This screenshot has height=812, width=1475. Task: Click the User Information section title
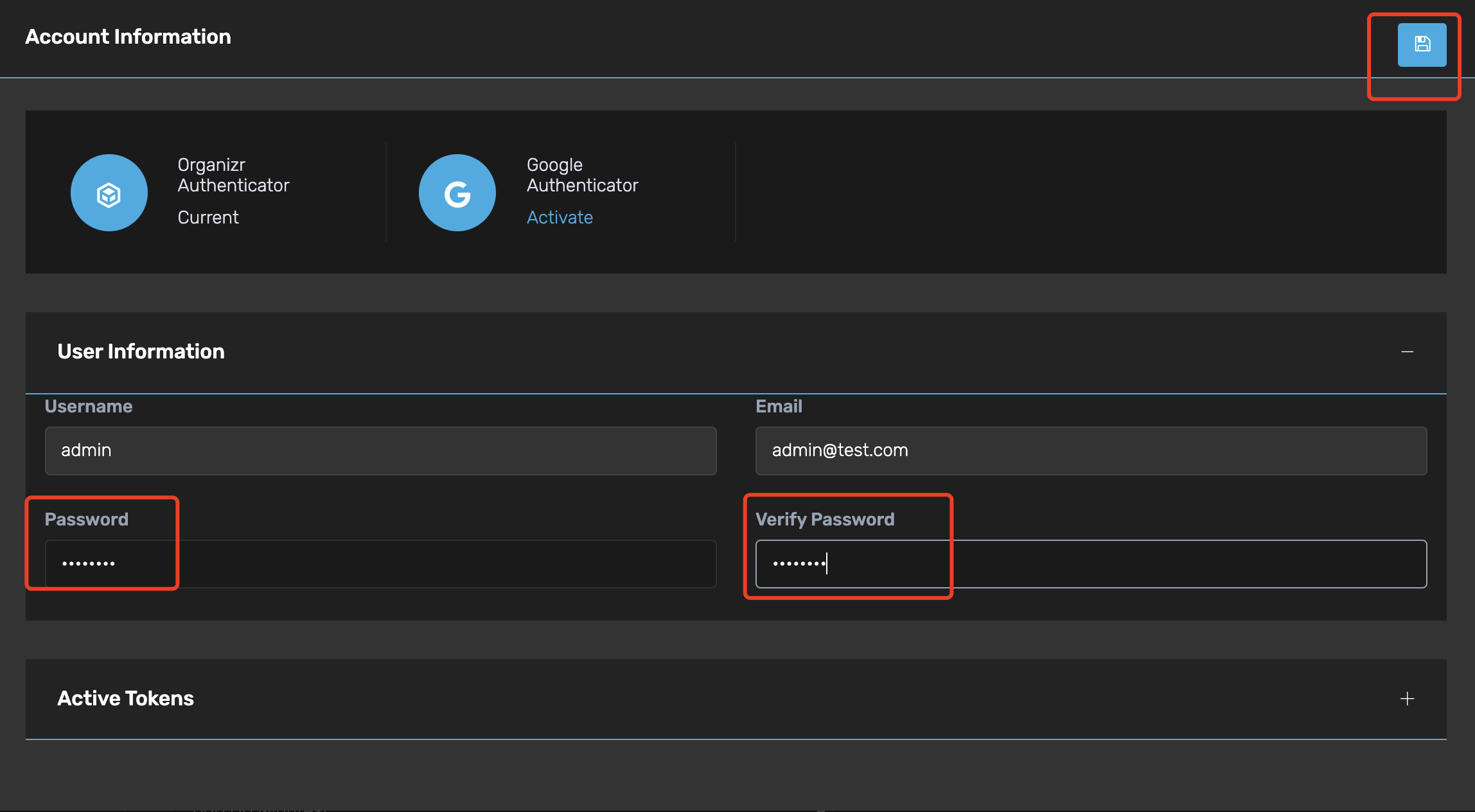[141, 352]
